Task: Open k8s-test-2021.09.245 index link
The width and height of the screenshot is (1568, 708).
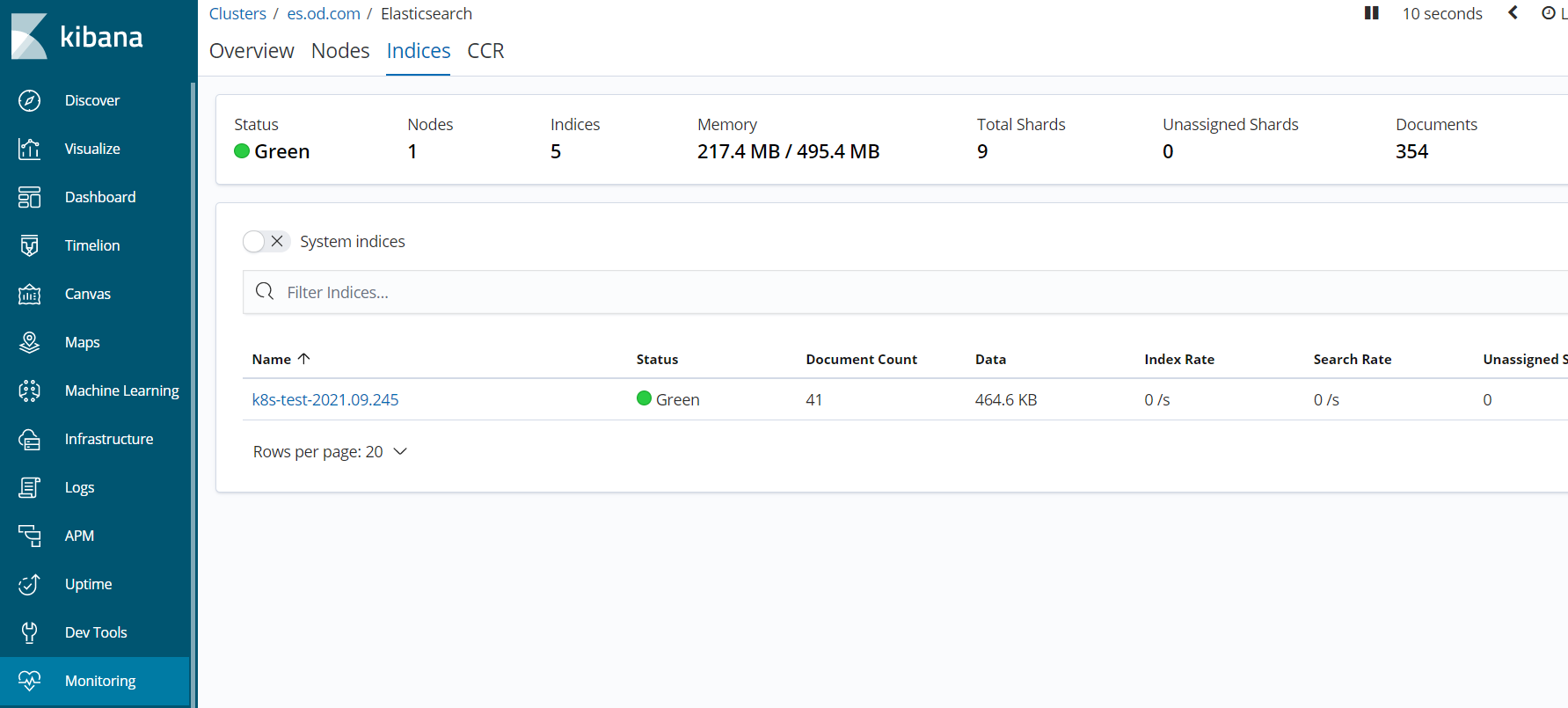Action: coord(325,399)
